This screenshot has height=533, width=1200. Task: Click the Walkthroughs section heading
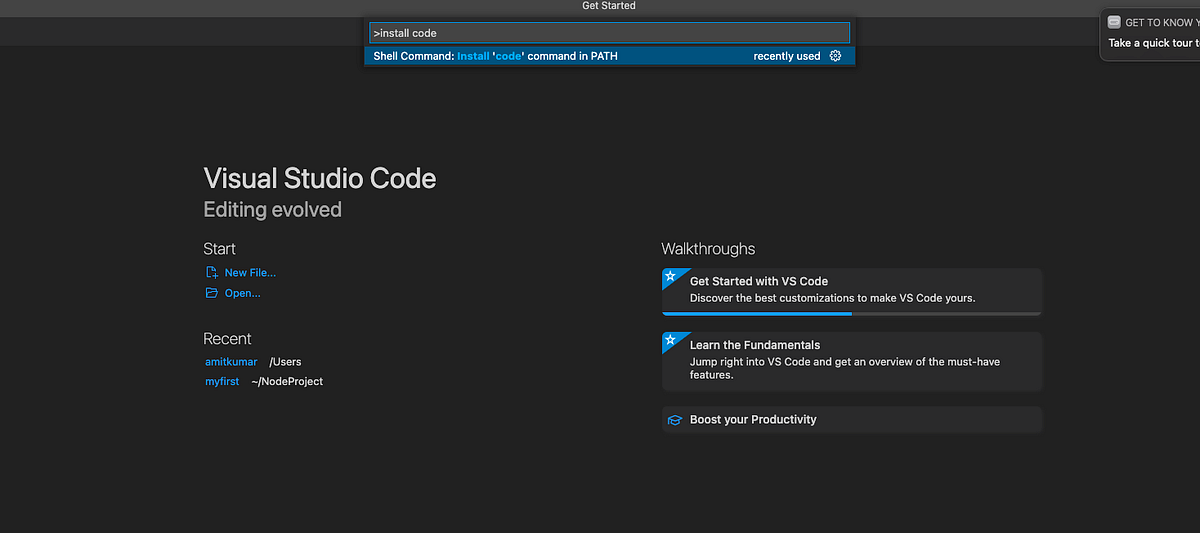pos(708,249)
